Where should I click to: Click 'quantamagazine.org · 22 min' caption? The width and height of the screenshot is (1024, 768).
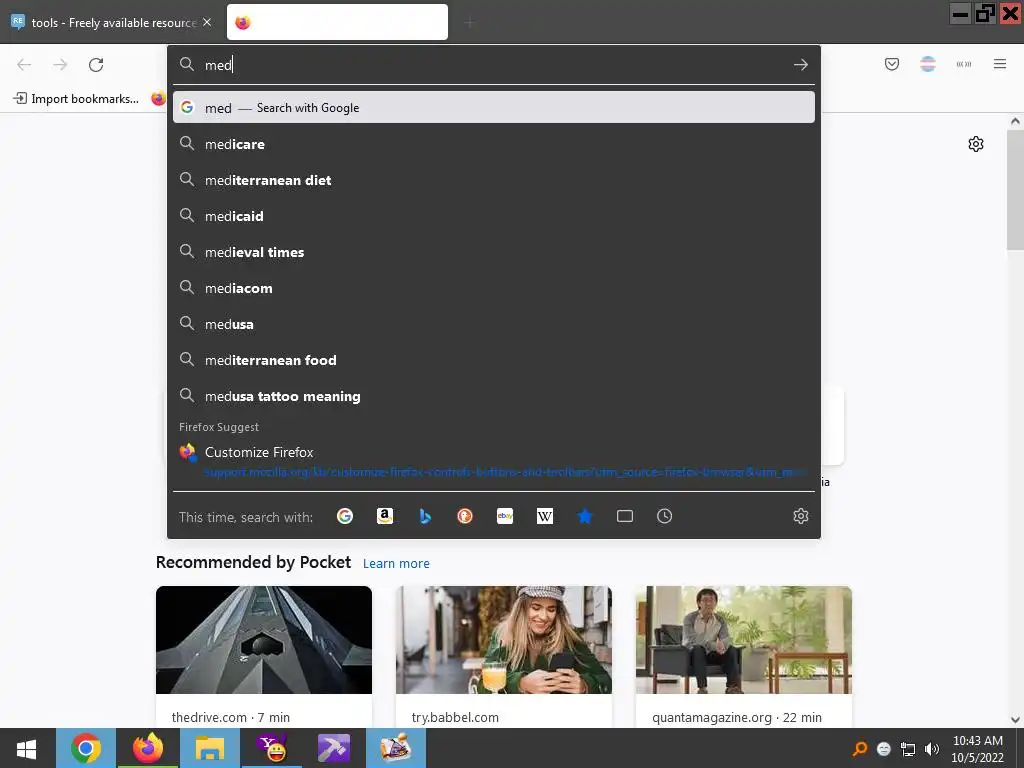pos(737,717)
